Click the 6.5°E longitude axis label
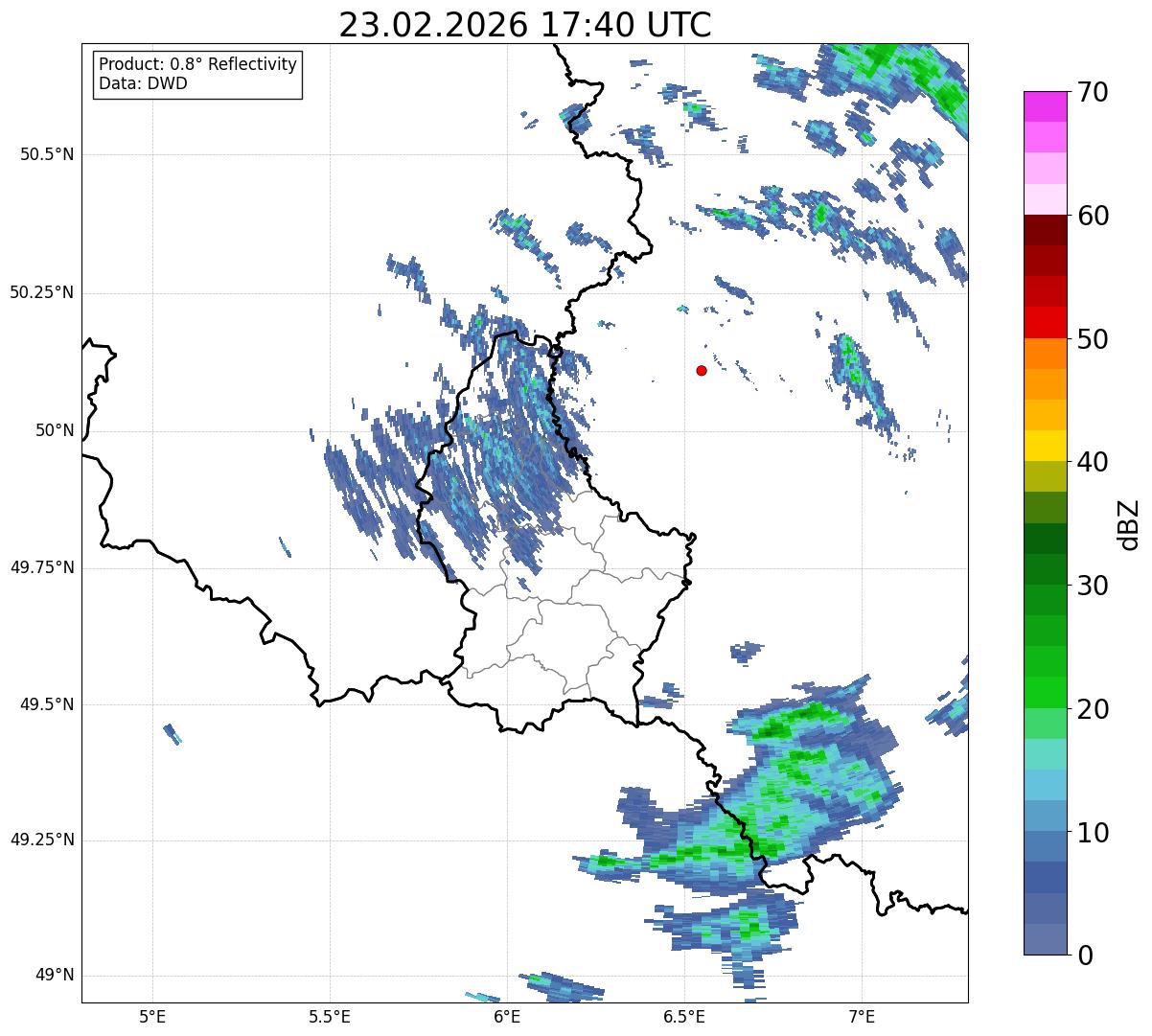 click(684, 1015)
